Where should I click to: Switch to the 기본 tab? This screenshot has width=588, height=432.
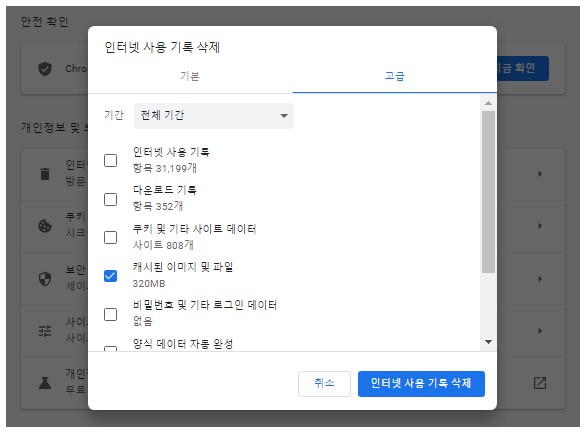(190, 76)
